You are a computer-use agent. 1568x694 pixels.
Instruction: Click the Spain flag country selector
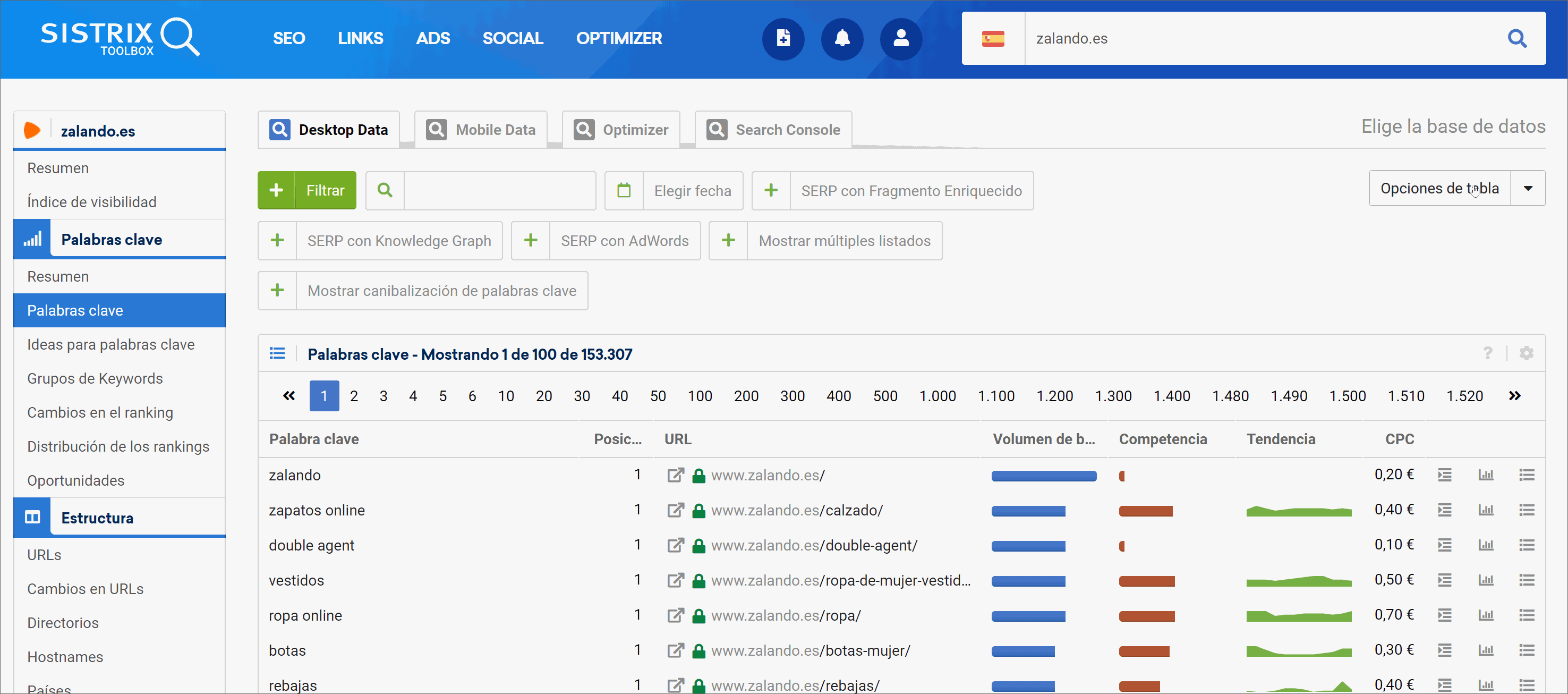tap(993, 38)
